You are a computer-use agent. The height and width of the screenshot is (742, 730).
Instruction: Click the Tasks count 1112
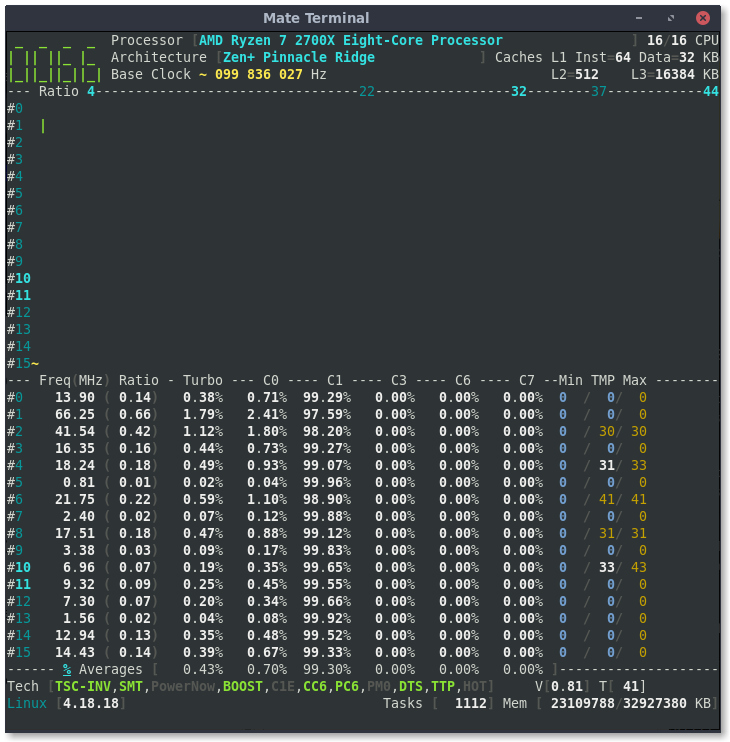[x=471, y=704]
